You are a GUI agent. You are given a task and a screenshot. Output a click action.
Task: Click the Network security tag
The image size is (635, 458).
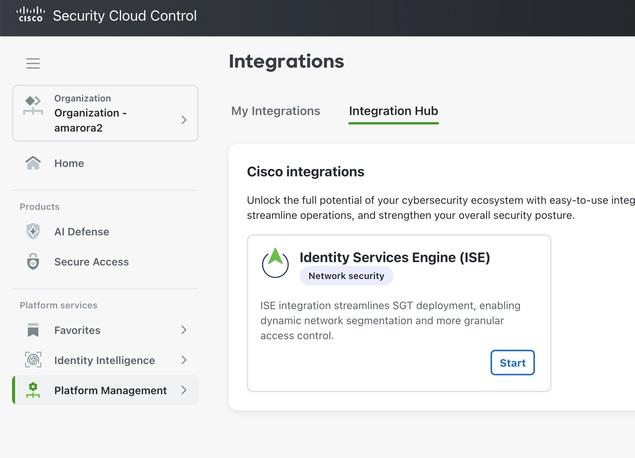pyautogui.click(x=346, y=276)
